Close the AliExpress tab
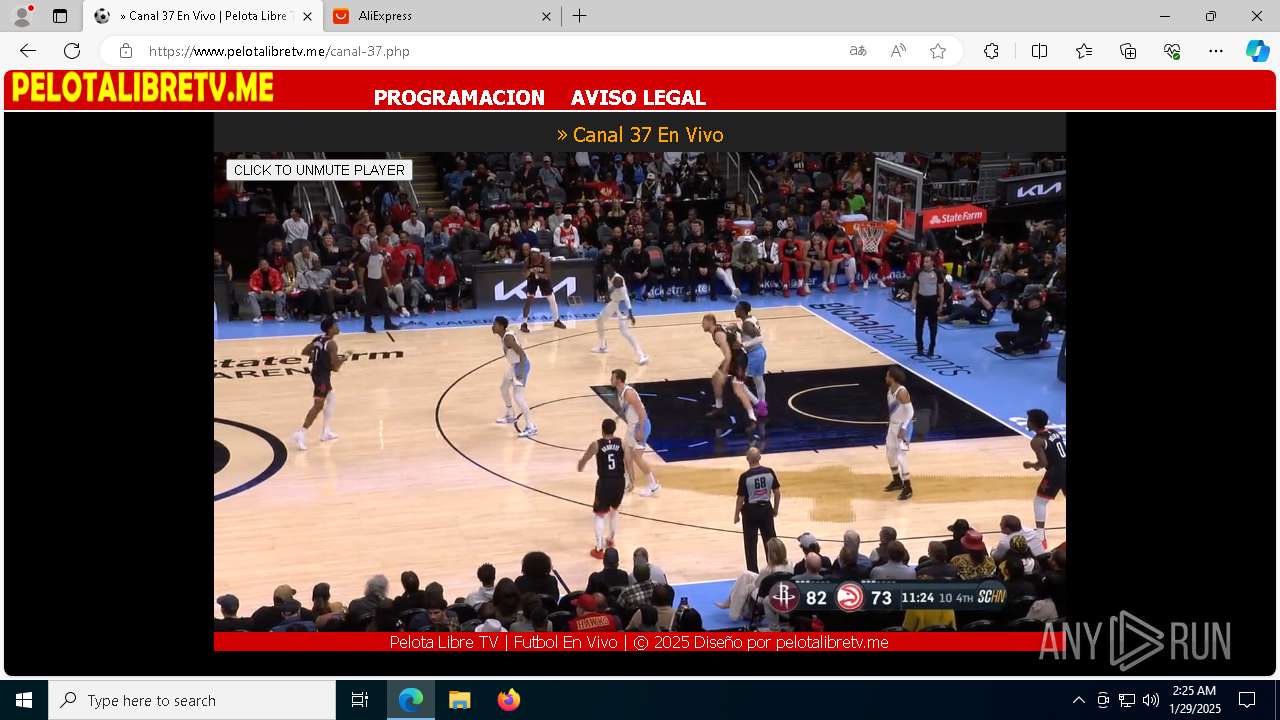 (x=546, y=16)
